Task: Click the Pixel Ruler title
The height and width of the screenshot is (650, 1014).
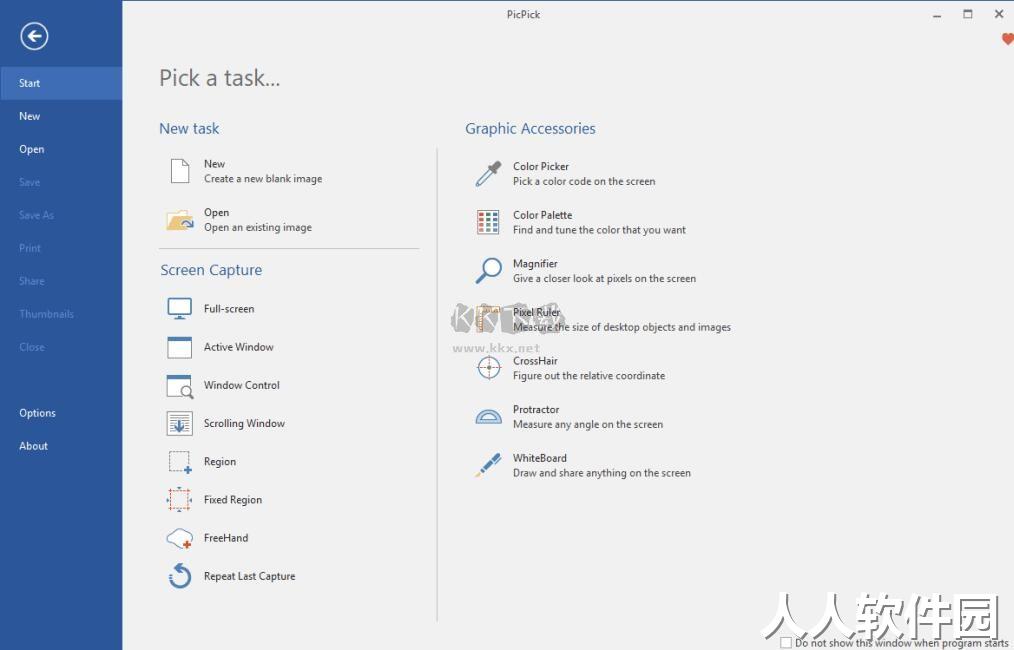Action: [536, 312]
